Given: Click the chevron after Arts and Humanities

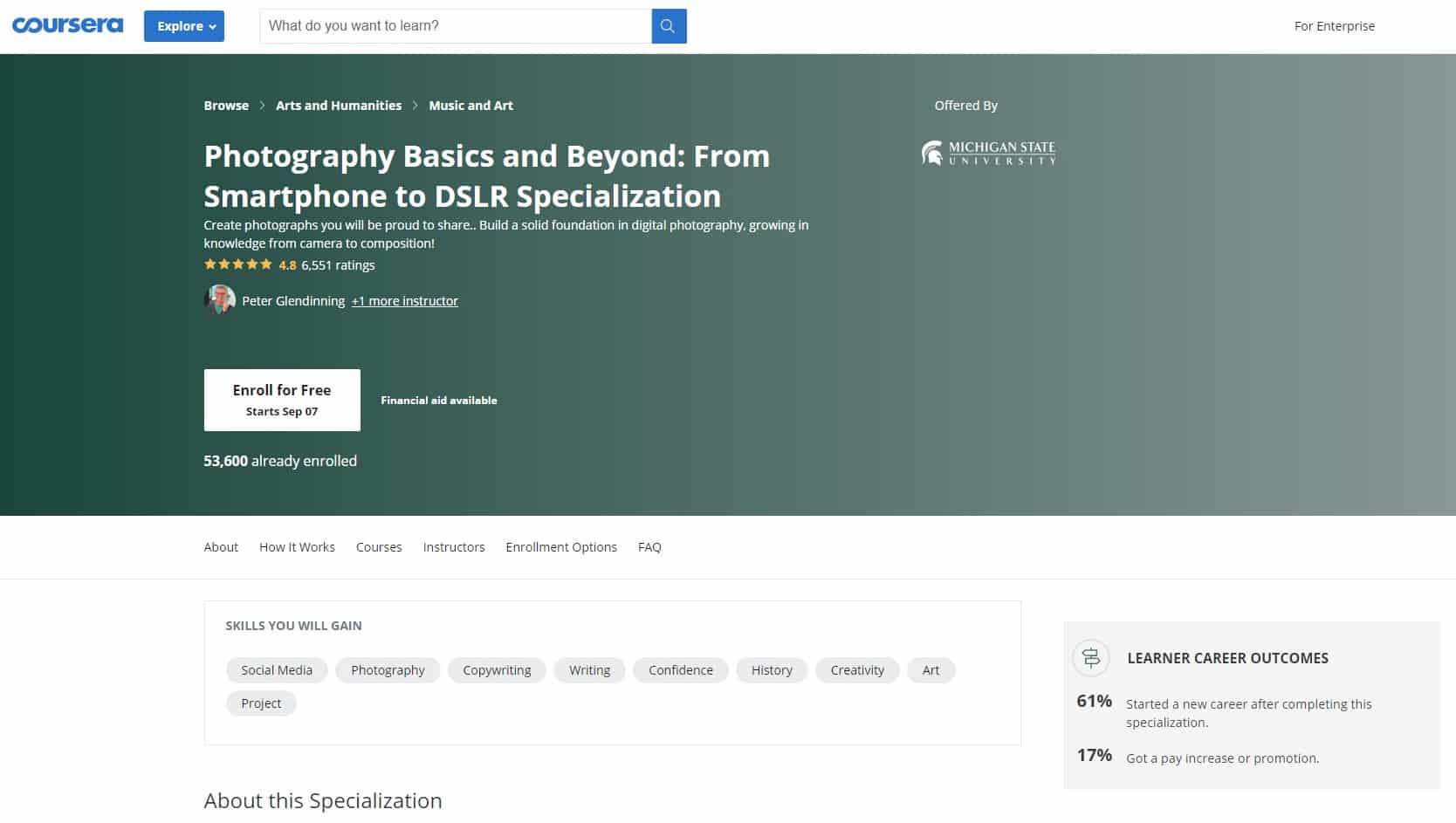Looking at the screenshot, I should 415,106.
